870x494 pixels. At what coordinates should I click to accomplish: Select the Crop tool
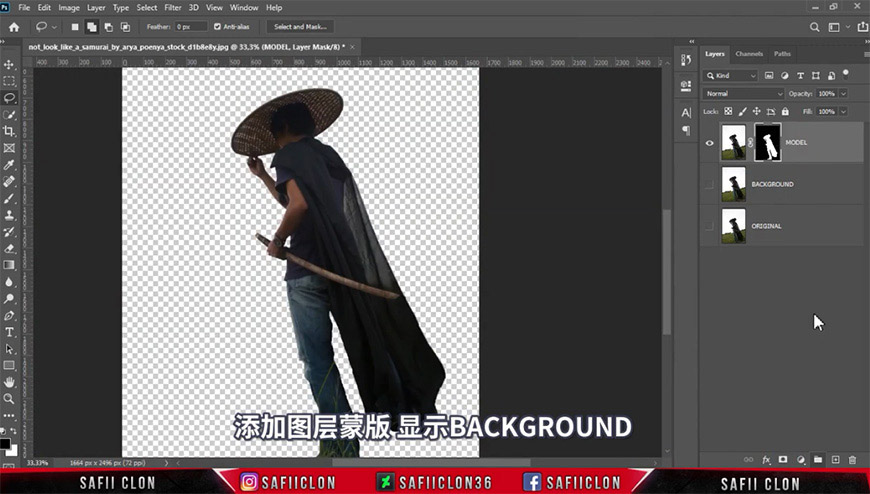pos(9,132)
